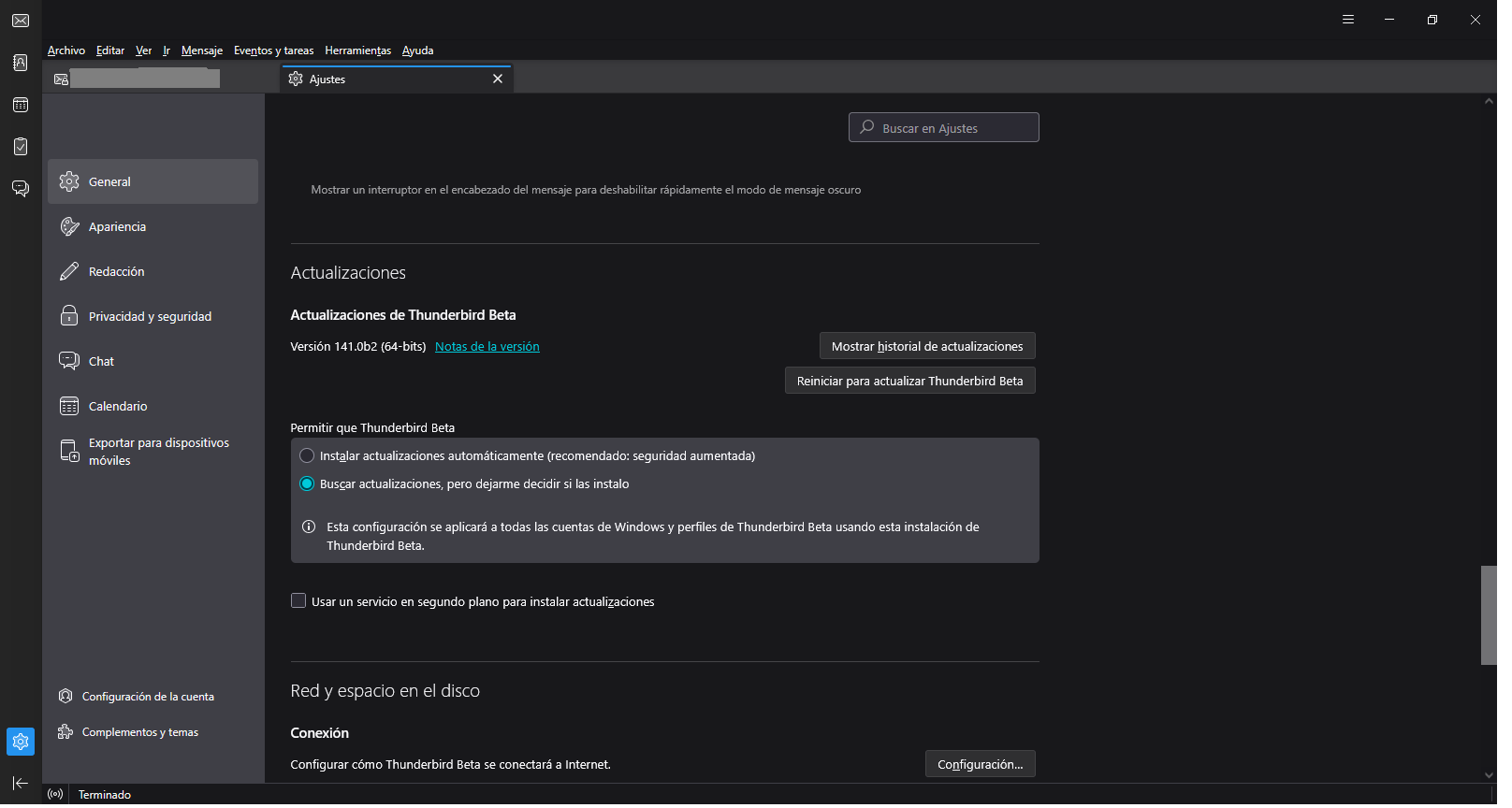Image resolution: width=1512 pixels, height=808 pixels.
Task: Collapse the spaces toolbar
Action: (21, 783)
